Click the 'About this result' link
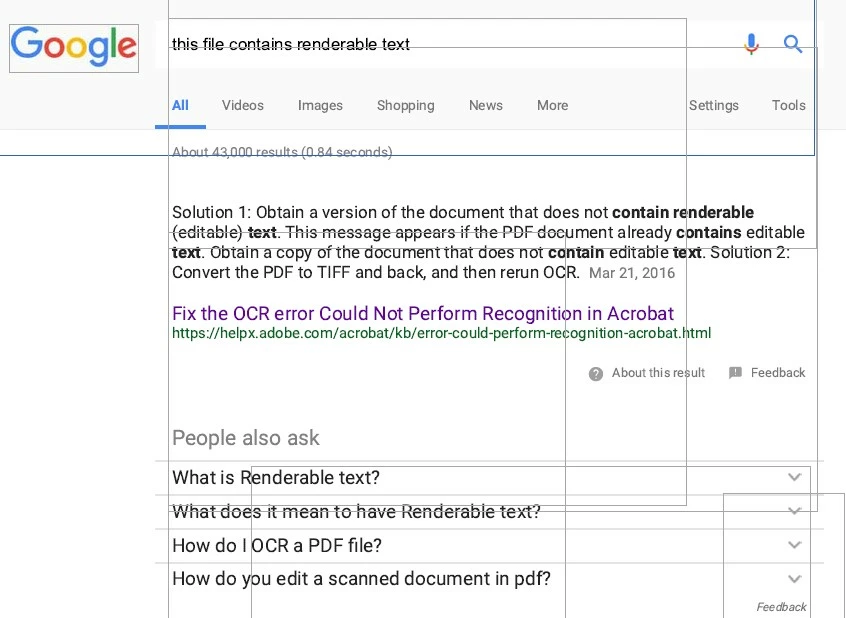 (658, 373)
